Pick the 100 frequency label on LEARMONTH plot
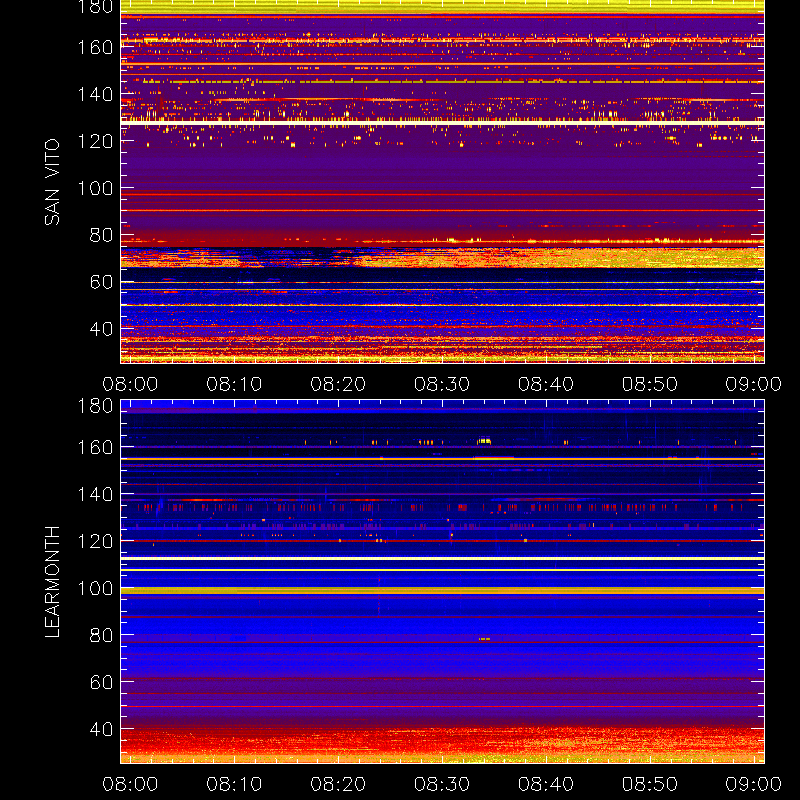 pyautogui.click(x=95, y=588)
